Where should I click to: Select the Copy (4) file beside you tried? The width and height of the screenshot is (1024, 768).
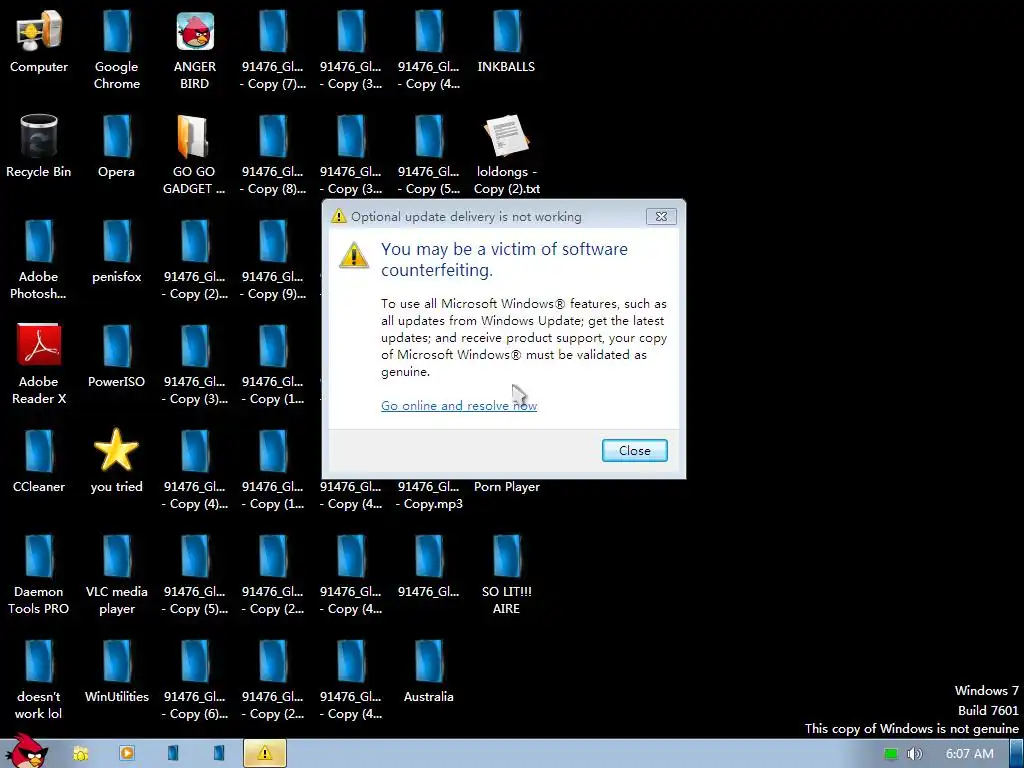tap(195, 470)
